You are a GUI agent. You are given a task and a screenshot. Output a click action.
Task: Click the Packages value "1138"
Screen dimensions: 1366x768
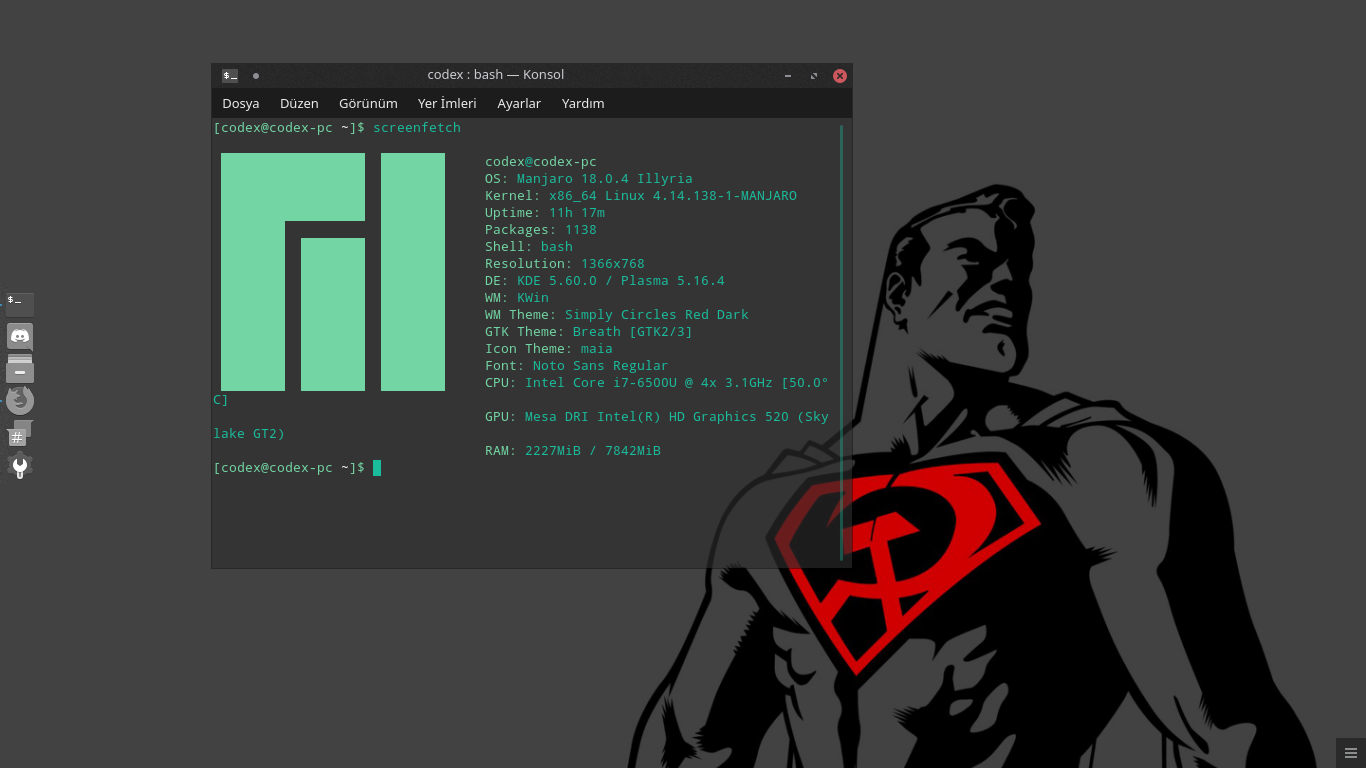point(581,230)
